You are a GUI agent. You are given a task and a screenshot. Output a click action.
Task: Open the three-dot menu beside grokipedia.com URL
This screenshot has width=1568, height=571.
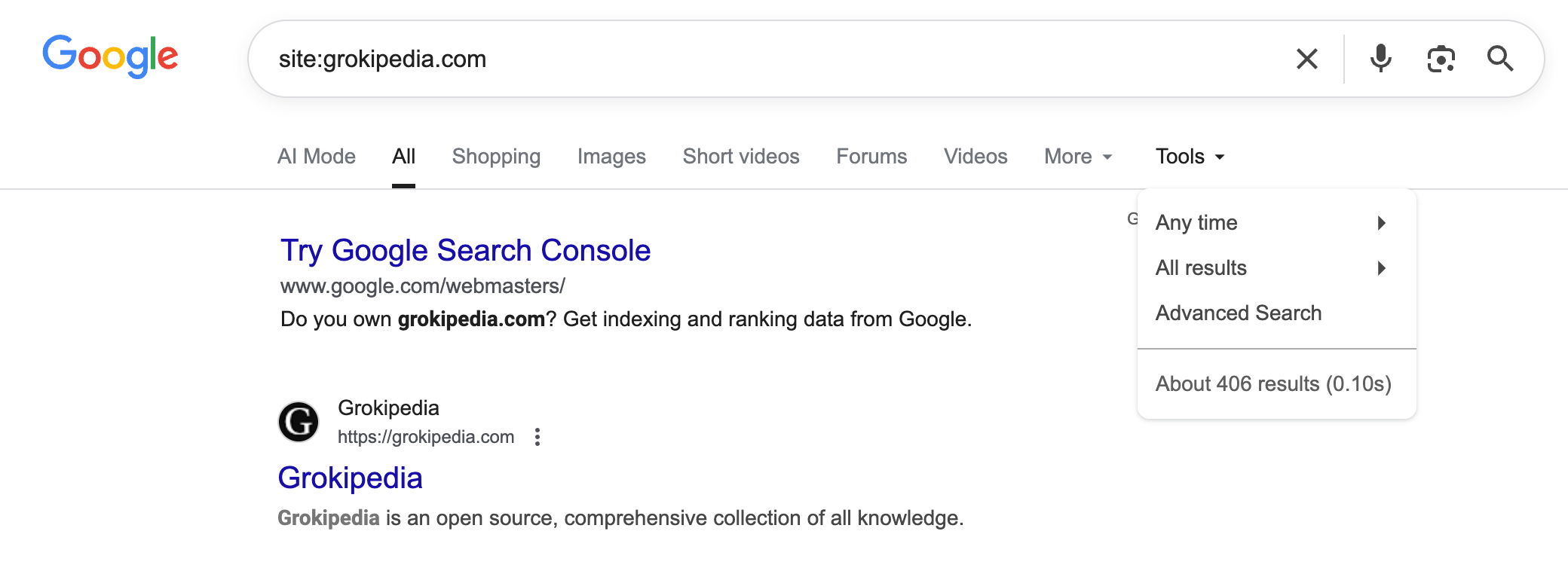point(537,437)
